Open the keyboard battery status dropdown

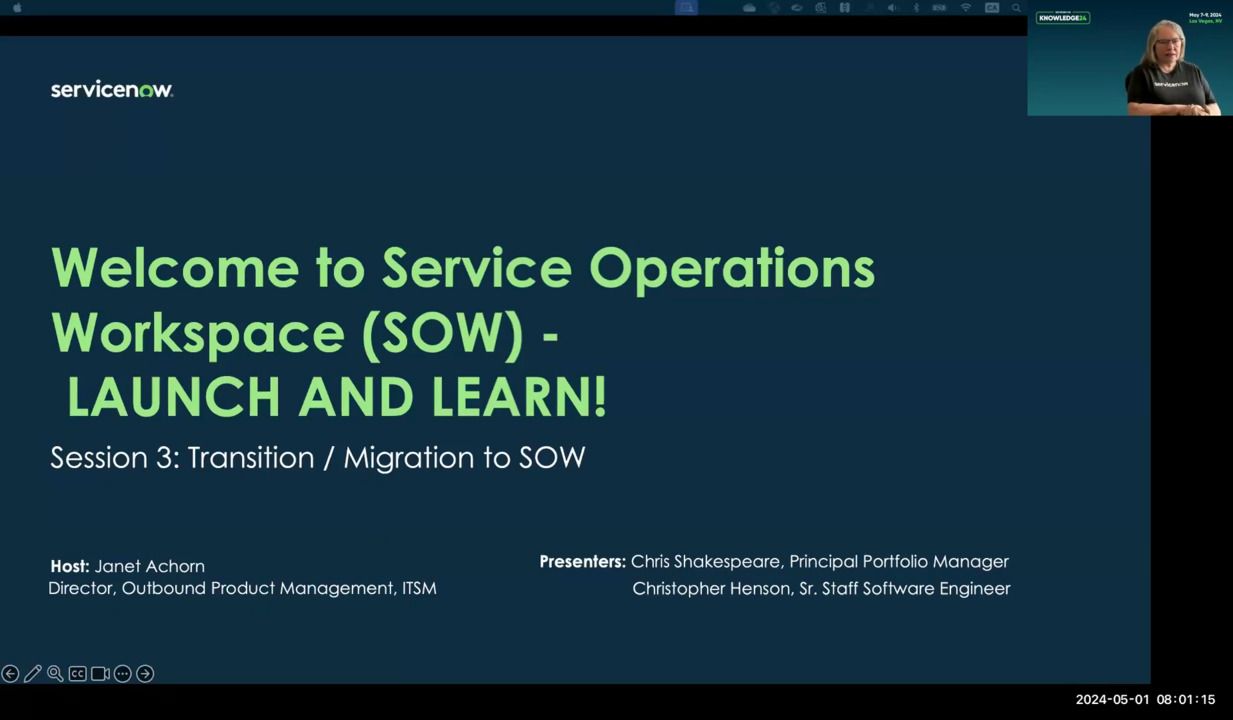click(844, 7)
